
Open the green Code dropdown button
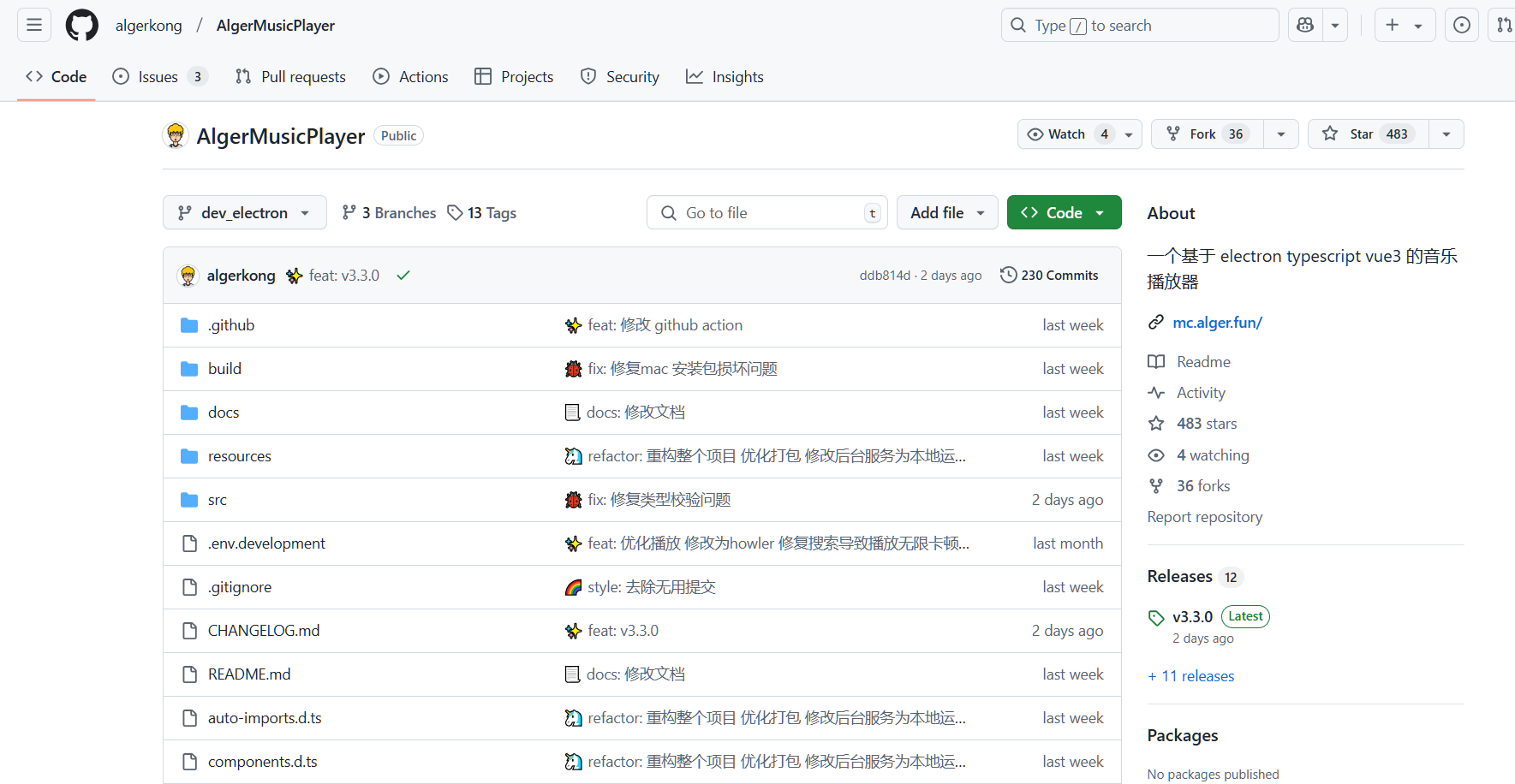[1064, 212]
